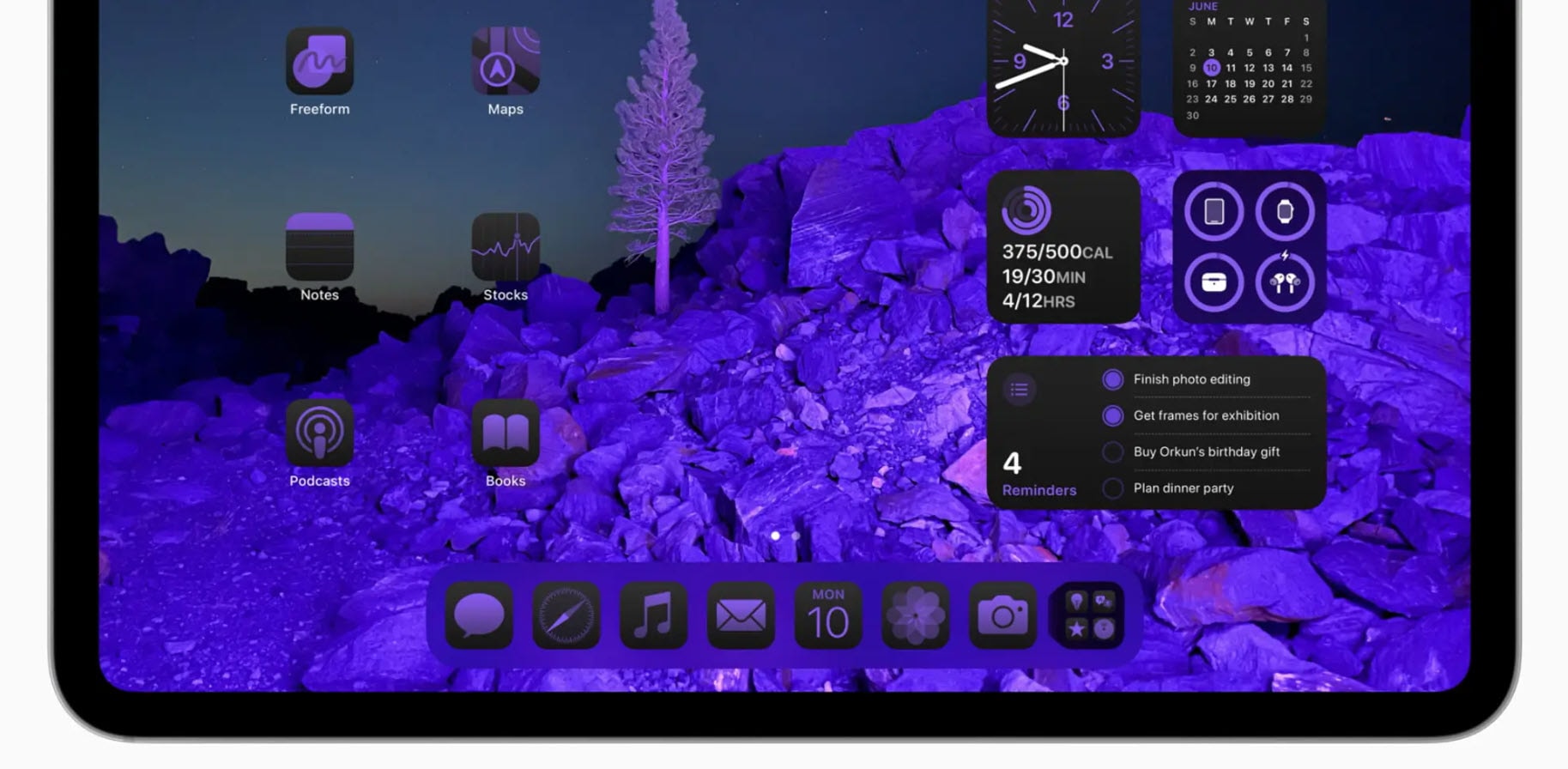Launch Photos from the dock
Viewport: 1568px width, 769px height.
[916, 615]
